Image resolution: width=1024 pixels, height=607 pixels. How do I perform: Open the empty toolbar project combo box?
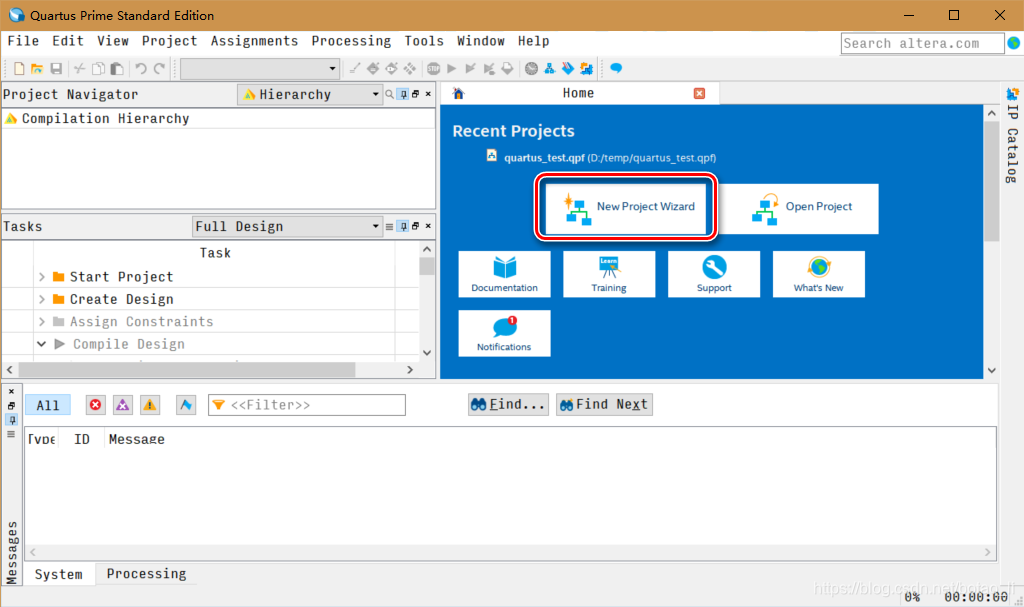(259, 69)
